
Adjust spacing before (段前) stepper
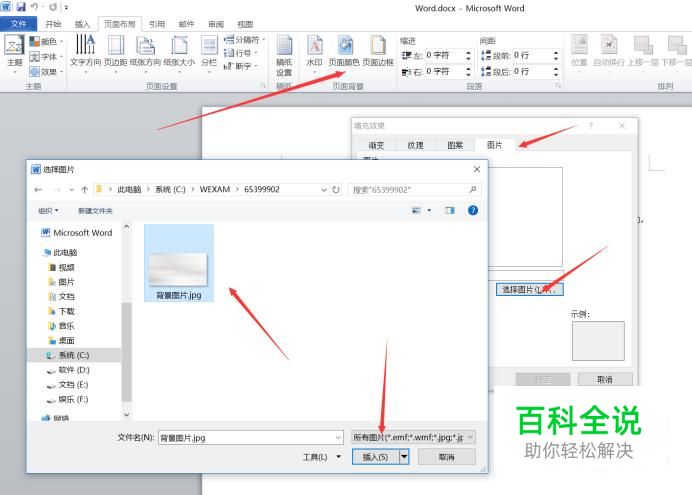556,56
